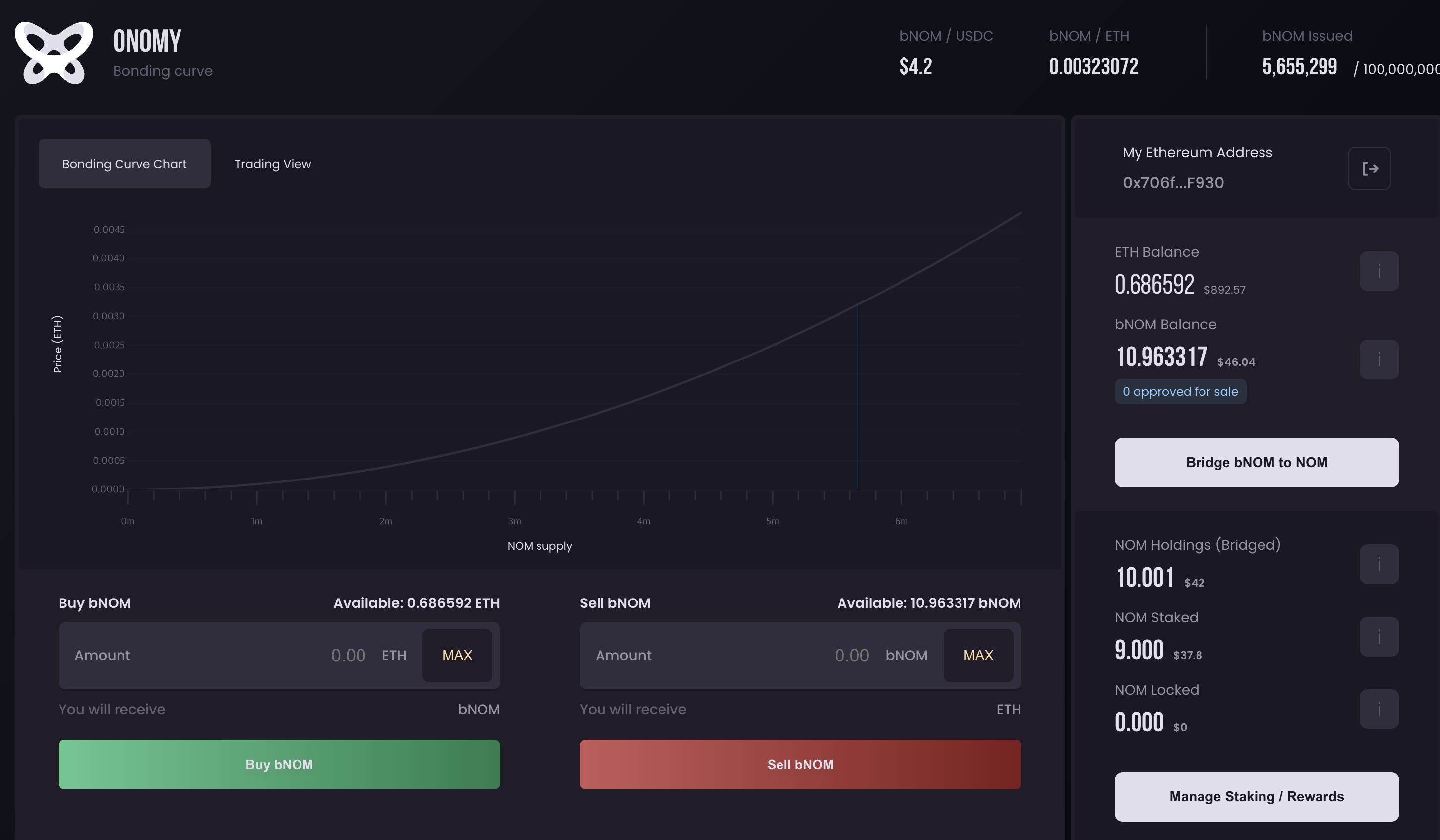Screen dimensions: 1440x840
Task: Click Bridge bNOM to NOM button
Action: (x=1256, y=462)
